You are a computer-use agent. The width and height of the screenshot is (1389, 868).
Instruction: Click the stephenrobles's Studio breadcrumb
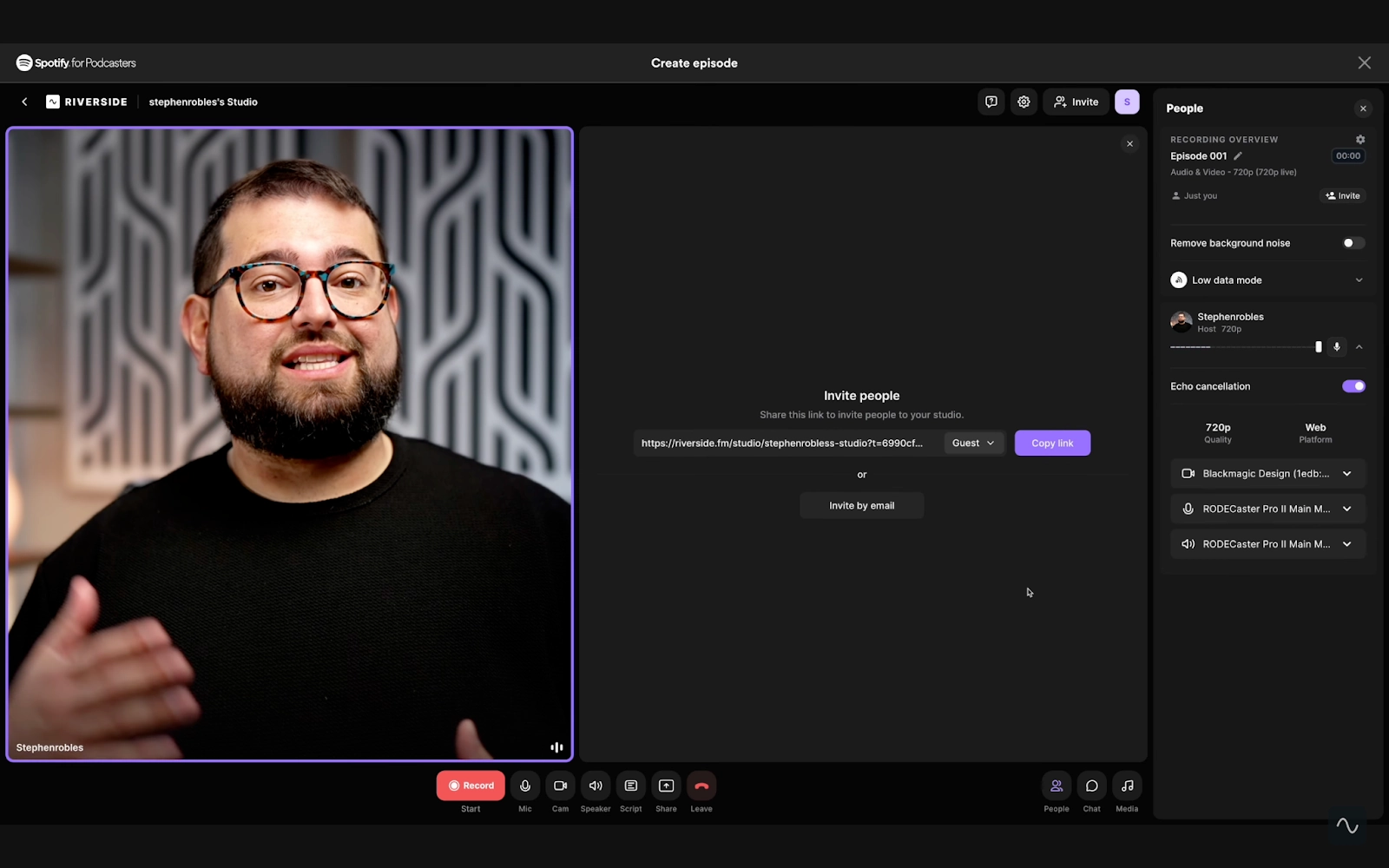[202, 102]
